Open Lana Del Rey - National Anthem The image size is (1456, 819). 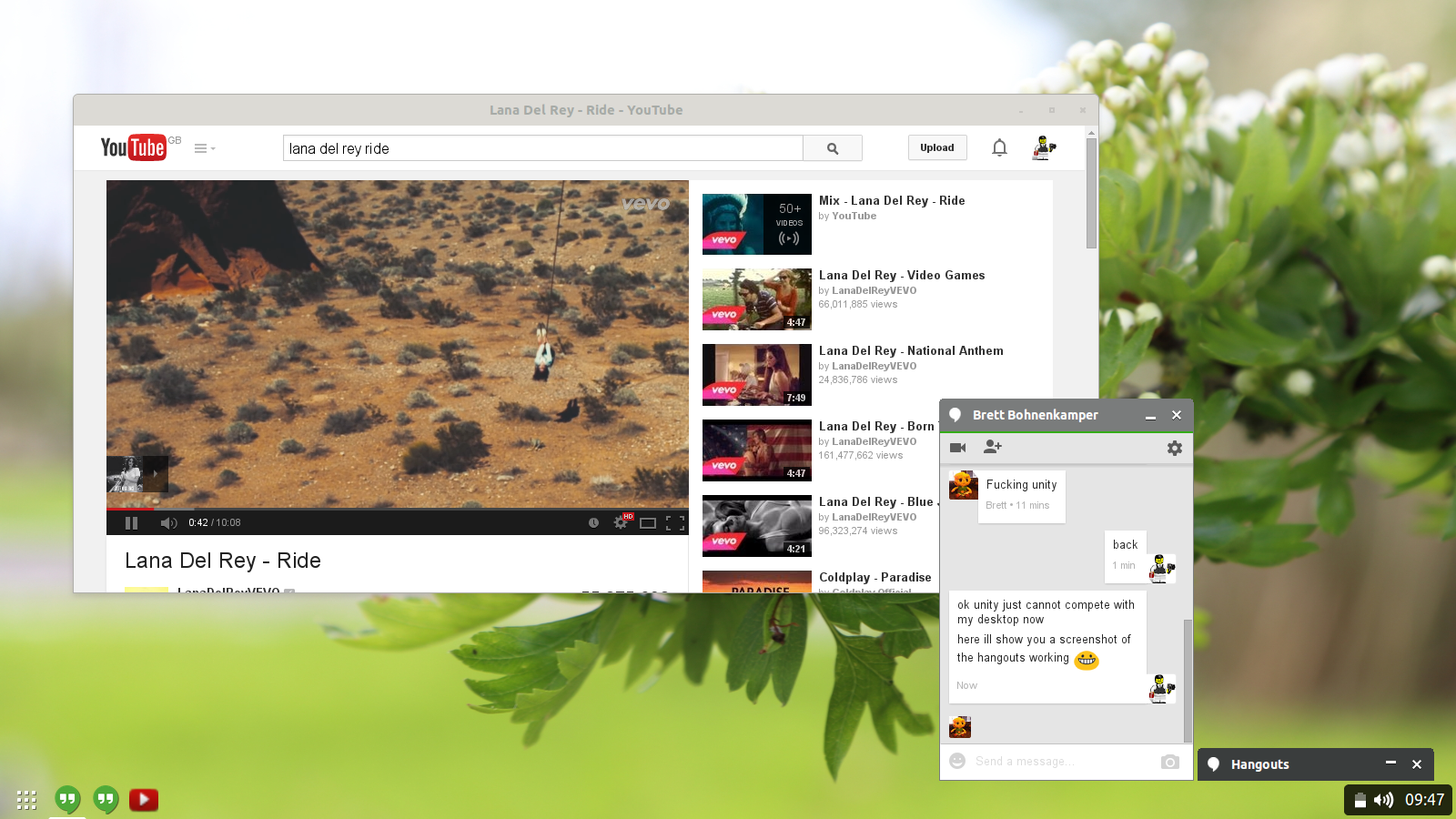click(x=911, y=350)
